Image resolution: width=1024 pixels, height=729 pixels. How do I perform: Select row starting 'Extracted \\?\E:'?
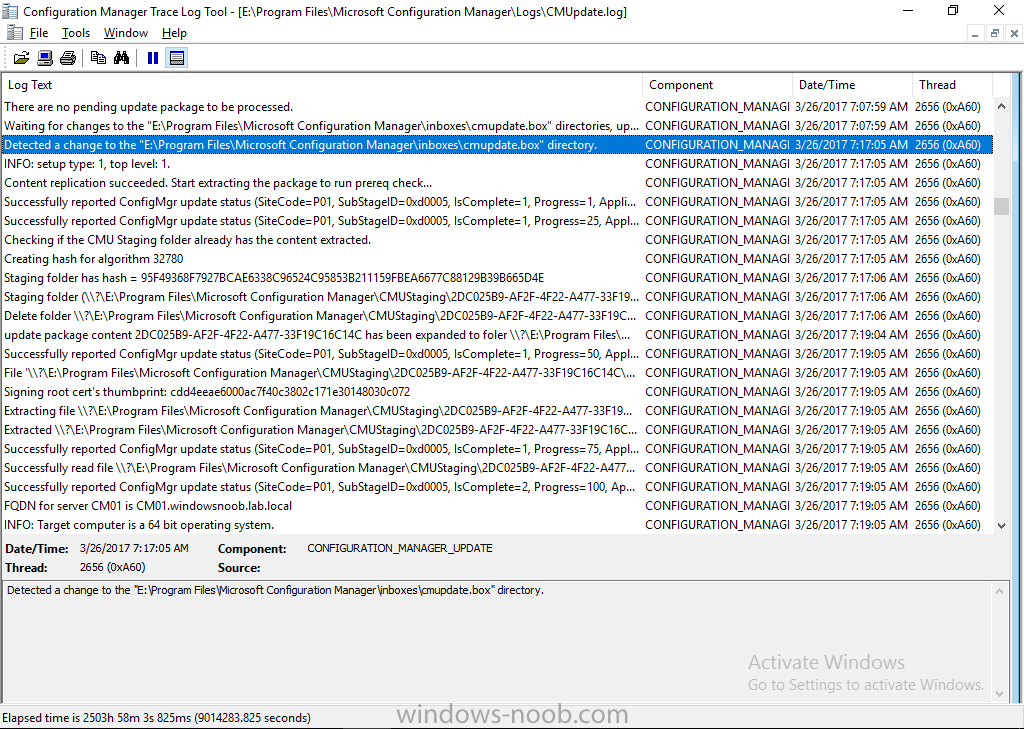click(x=498, y=429)
